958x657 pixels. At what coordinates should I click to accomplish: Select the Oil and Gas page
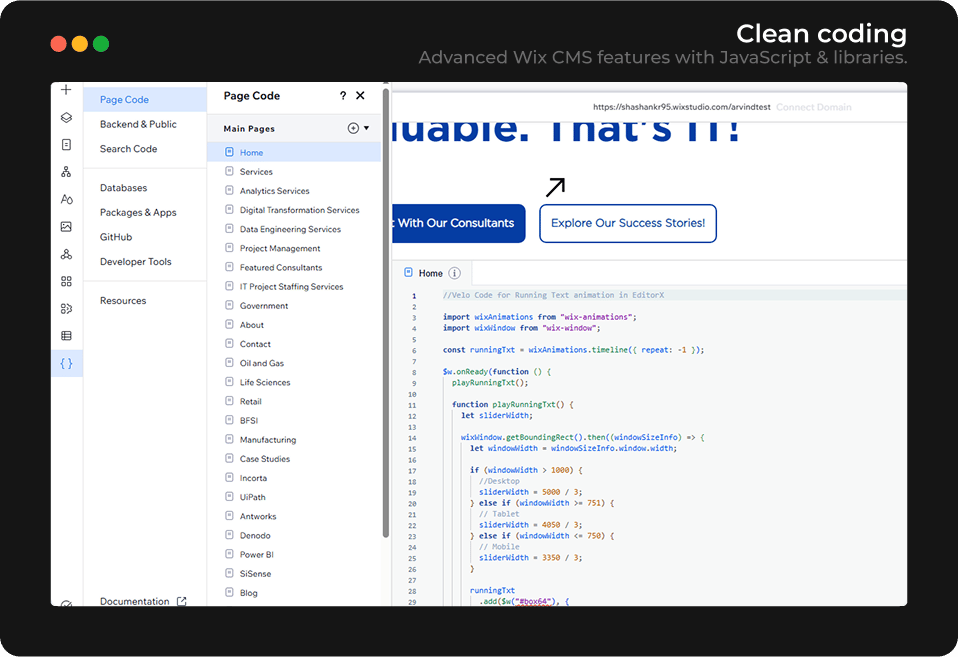click(x=294, y=363)
